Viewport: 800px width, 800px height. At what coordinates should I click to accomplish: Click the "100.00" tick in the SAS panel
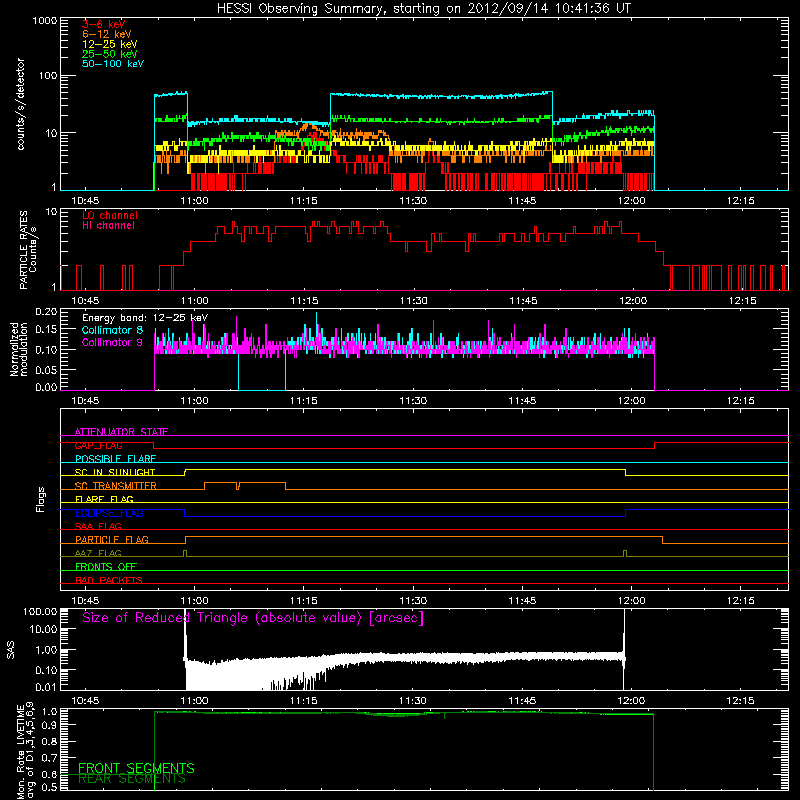click(40, 612)
